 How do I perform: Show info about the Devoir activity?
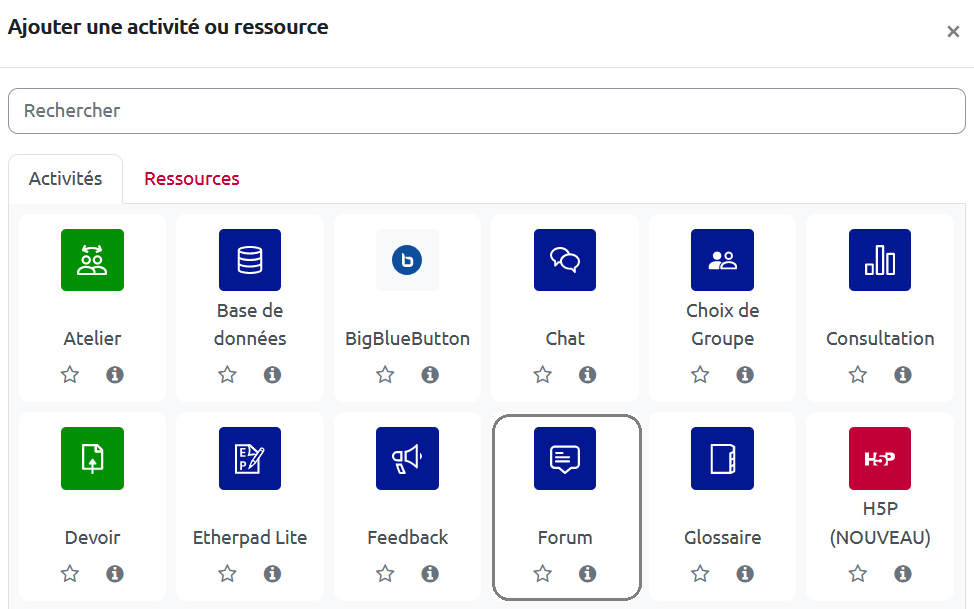coord(115,574)
